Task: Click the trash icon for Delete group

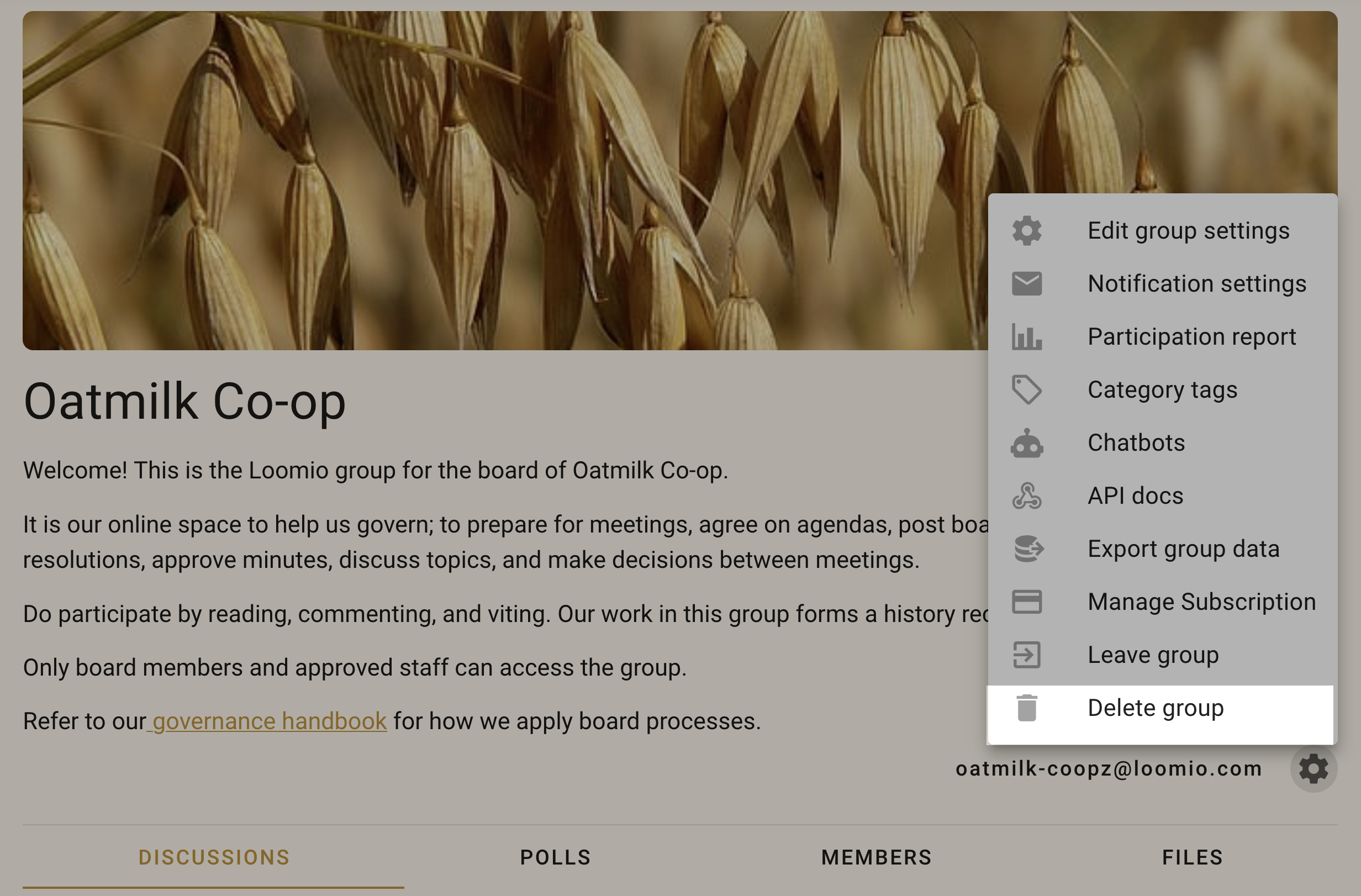Action: pos(1026,708)
